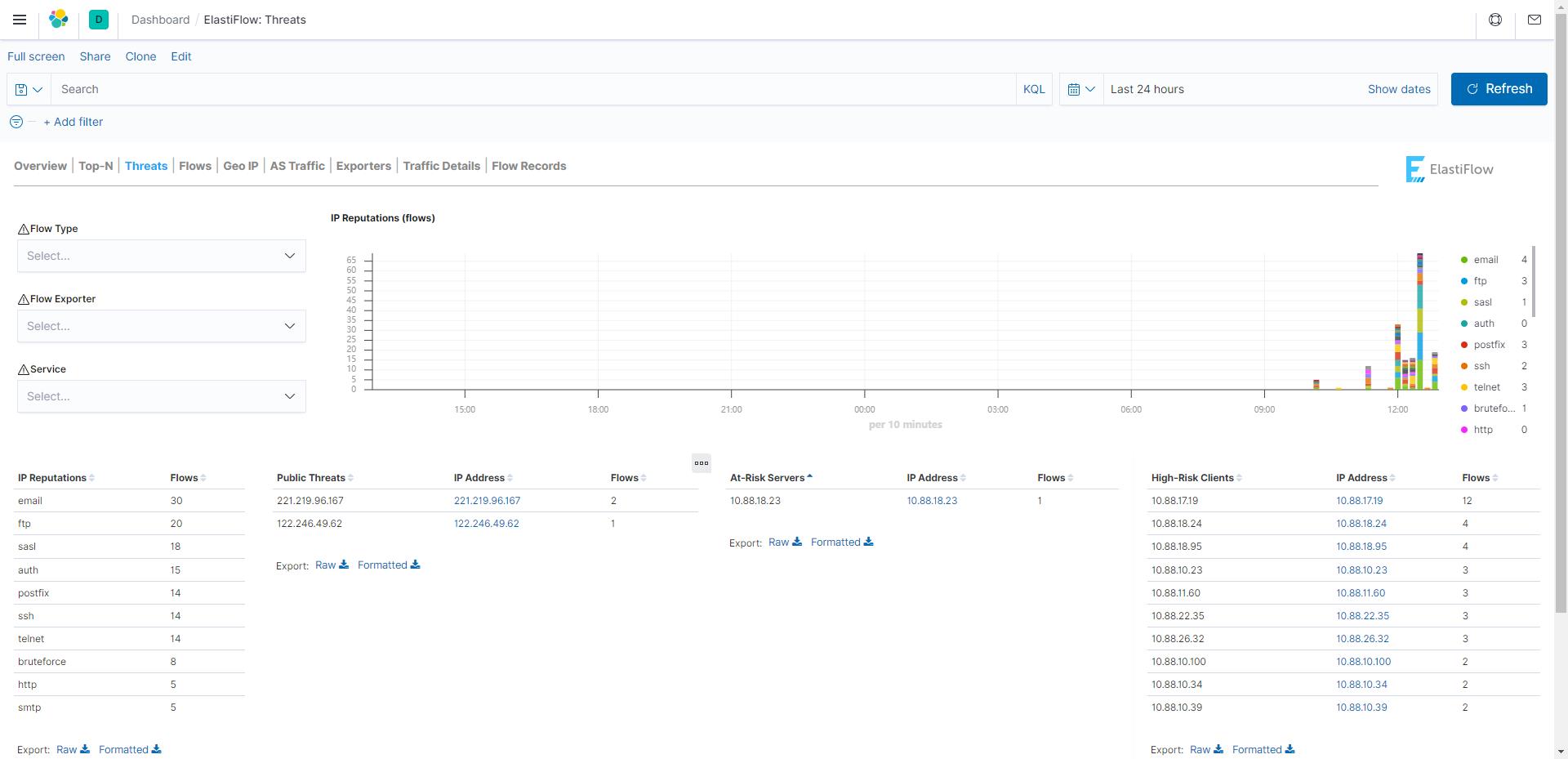Open the 10.88.10.100 client IP link

click(1364, 662)
